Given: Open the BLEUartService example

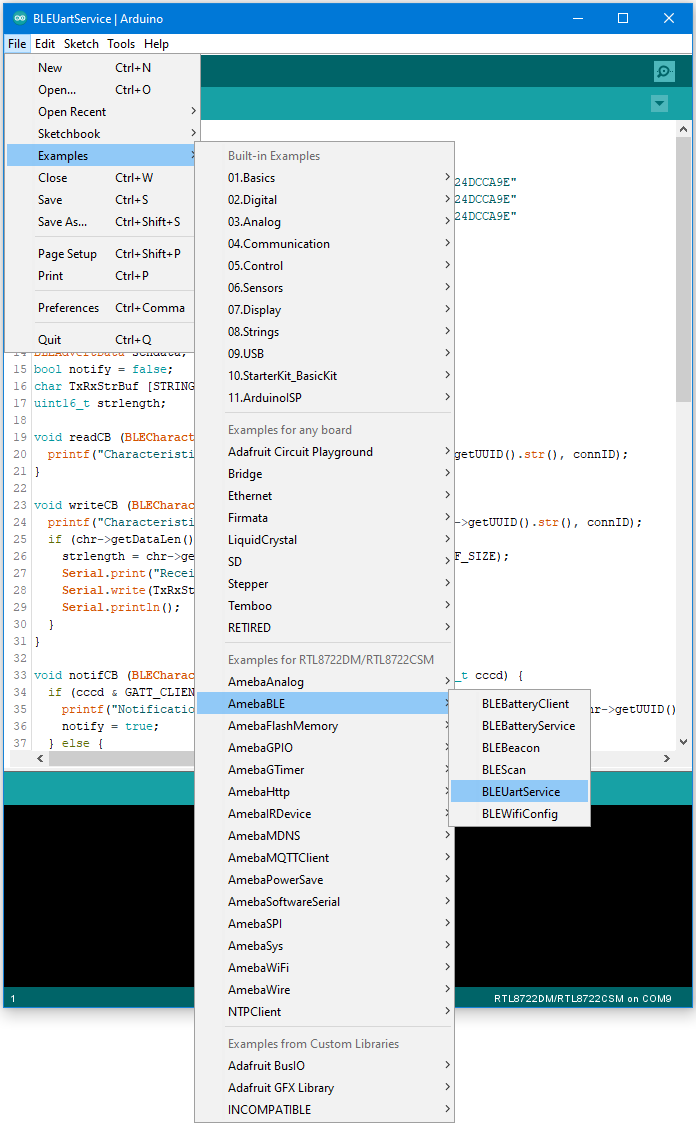Looking at the screenshot, I should [x=520, y=792].
